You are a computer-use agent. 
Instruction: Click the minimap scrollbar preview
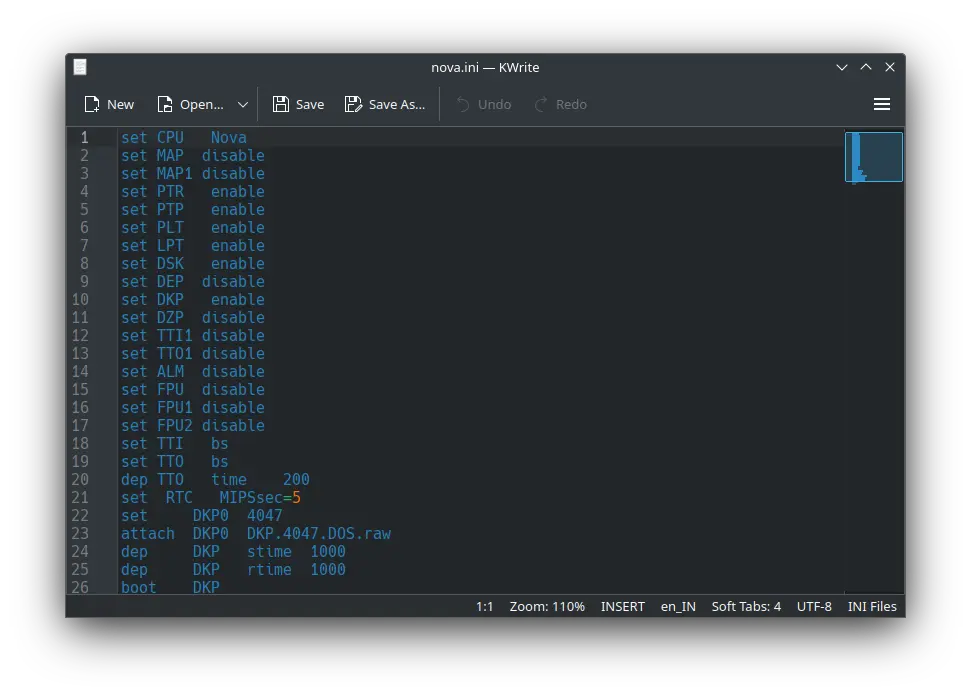873,157
